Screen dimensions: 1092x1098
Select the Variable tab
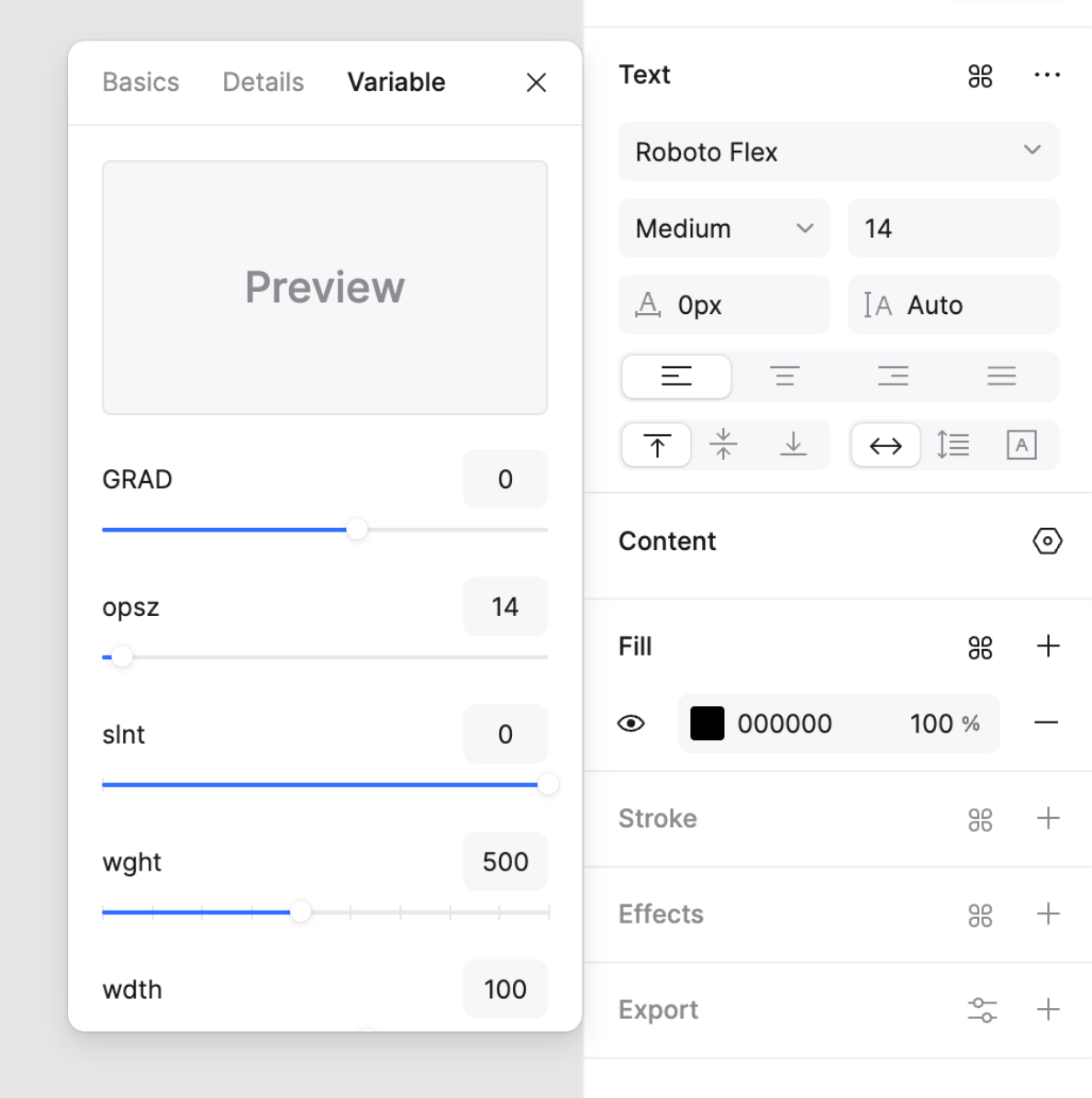point(396,82)
